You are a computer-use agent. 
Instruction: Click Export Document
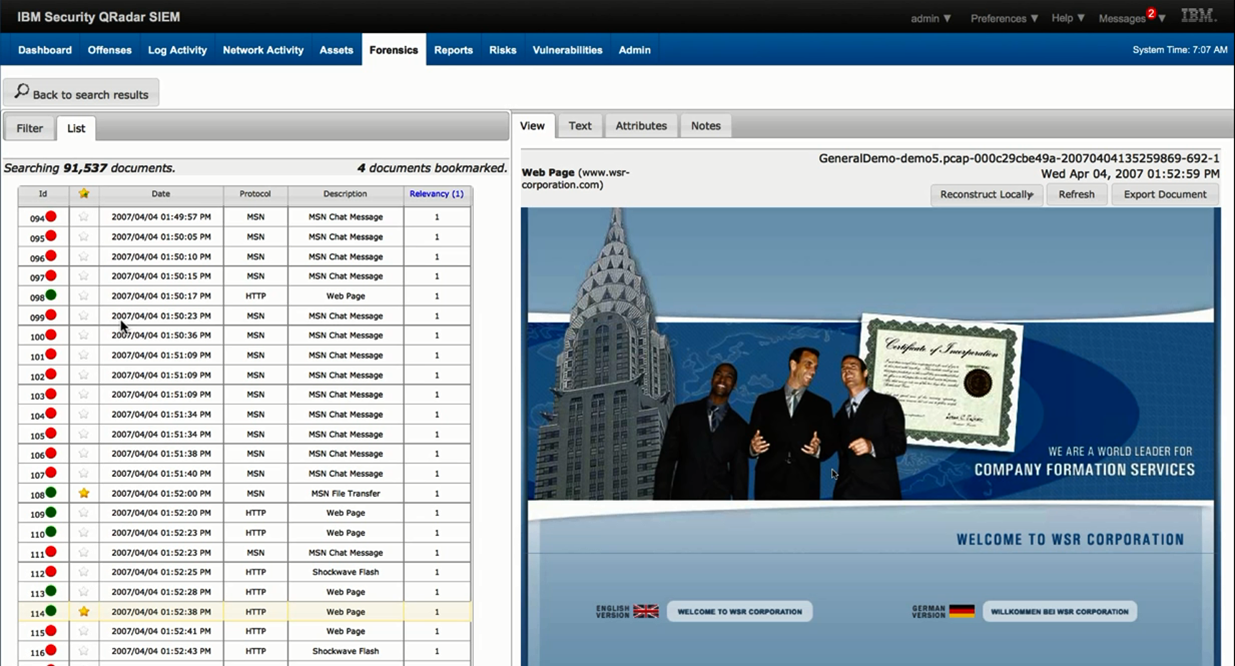[1165, 194]
